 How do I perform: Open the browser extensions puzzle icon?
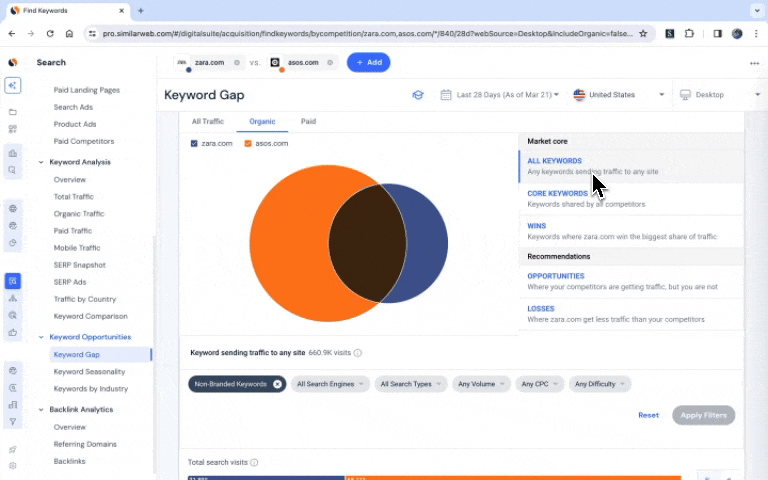point(689,33)
